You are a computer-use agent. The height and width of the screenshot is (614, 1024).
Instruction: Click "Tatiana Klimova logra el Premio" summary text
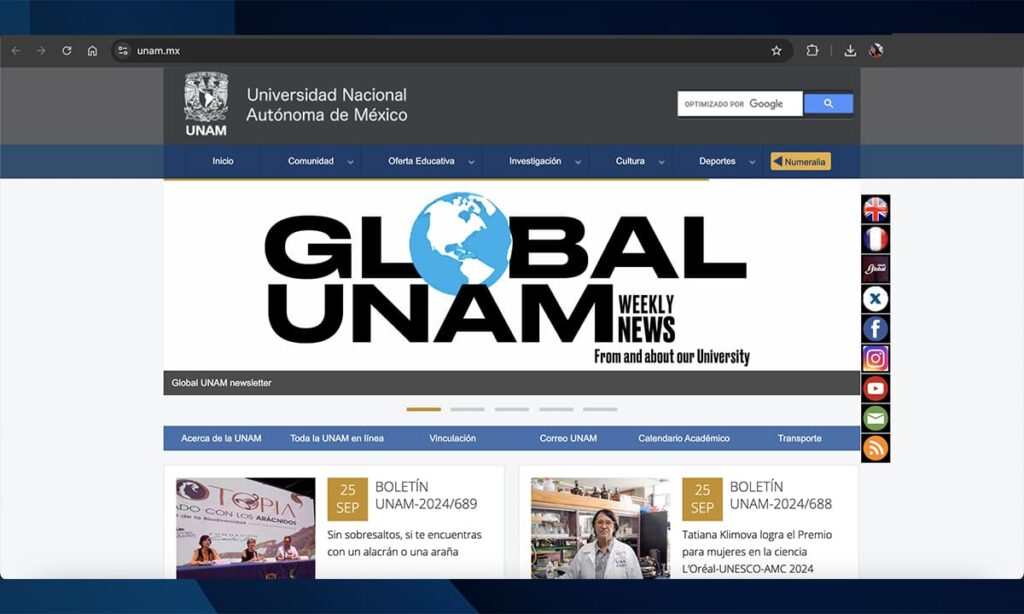coord(757,534)
